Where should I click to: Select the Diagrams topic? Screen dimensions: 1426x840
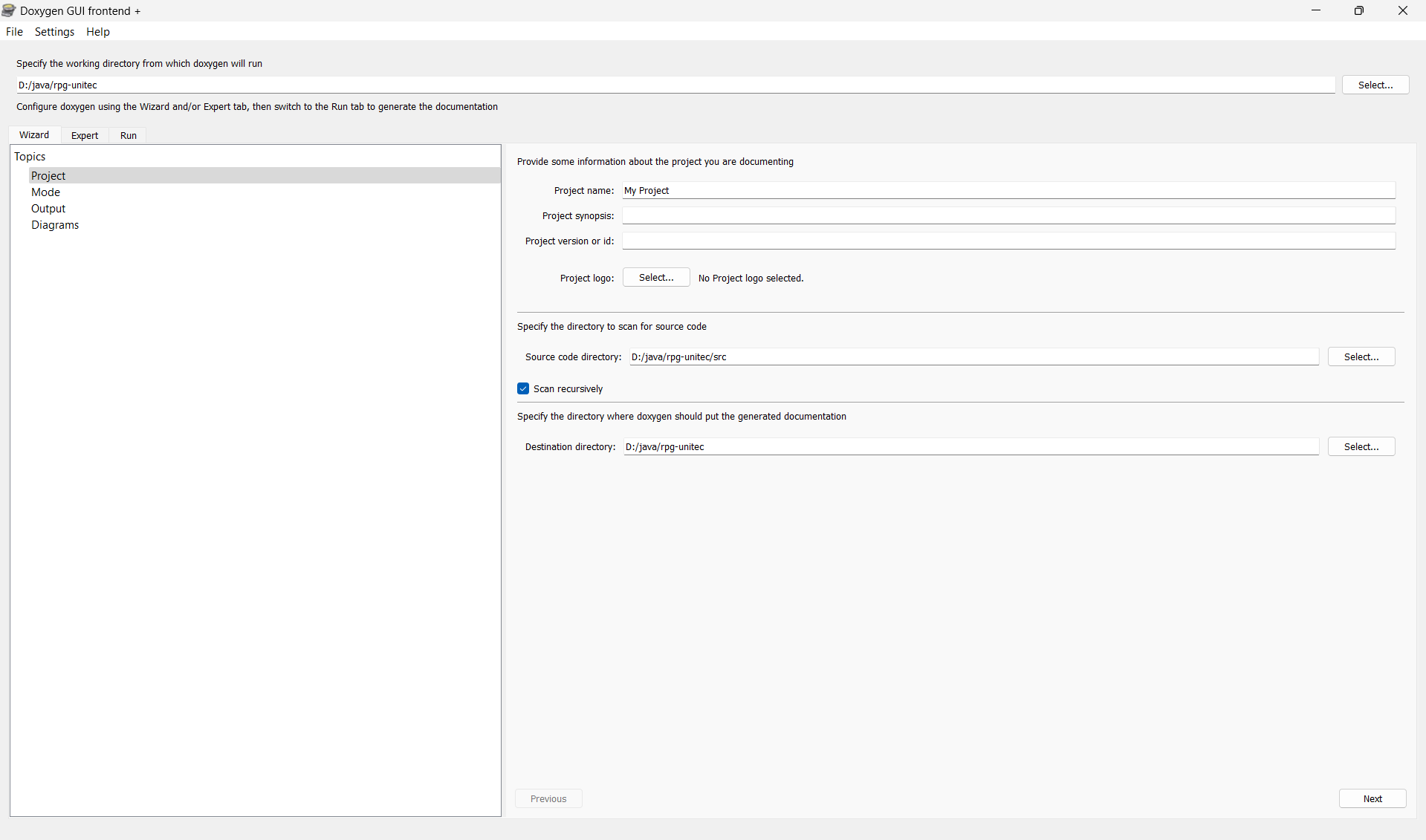click(265, 224)
